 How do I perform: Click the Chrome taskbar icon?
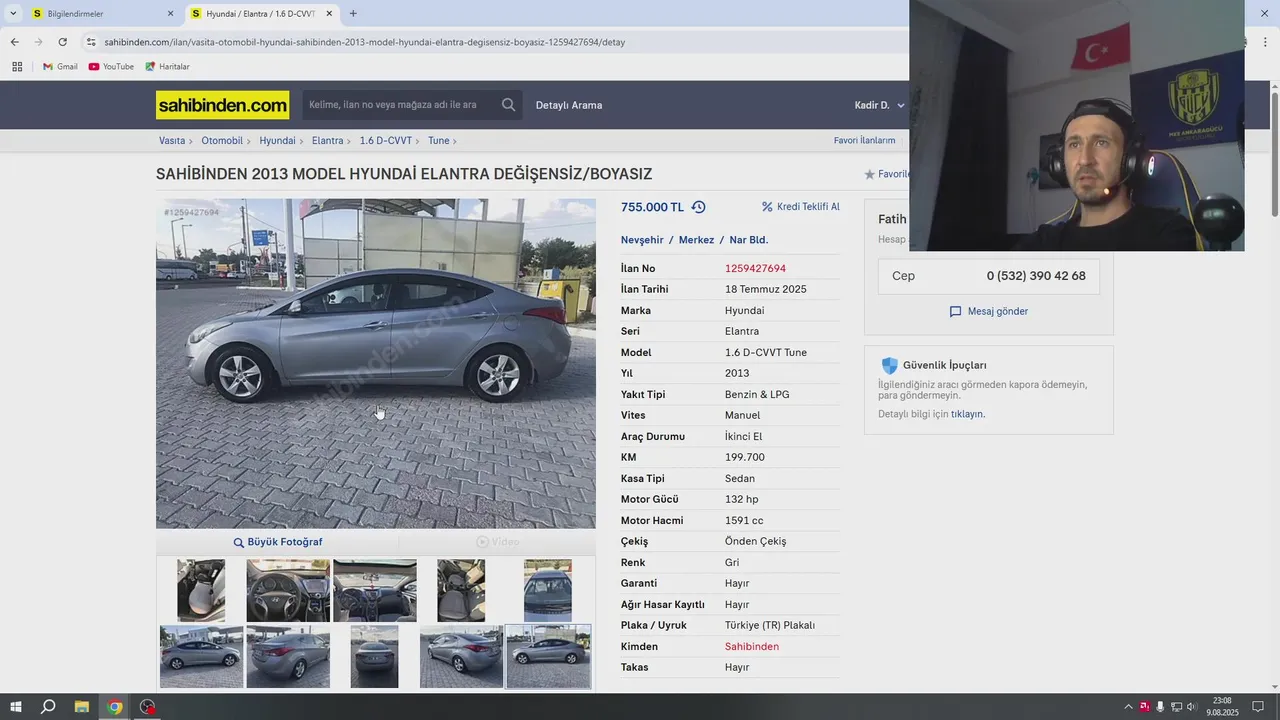pyautogui.click(x=115, y=707)
